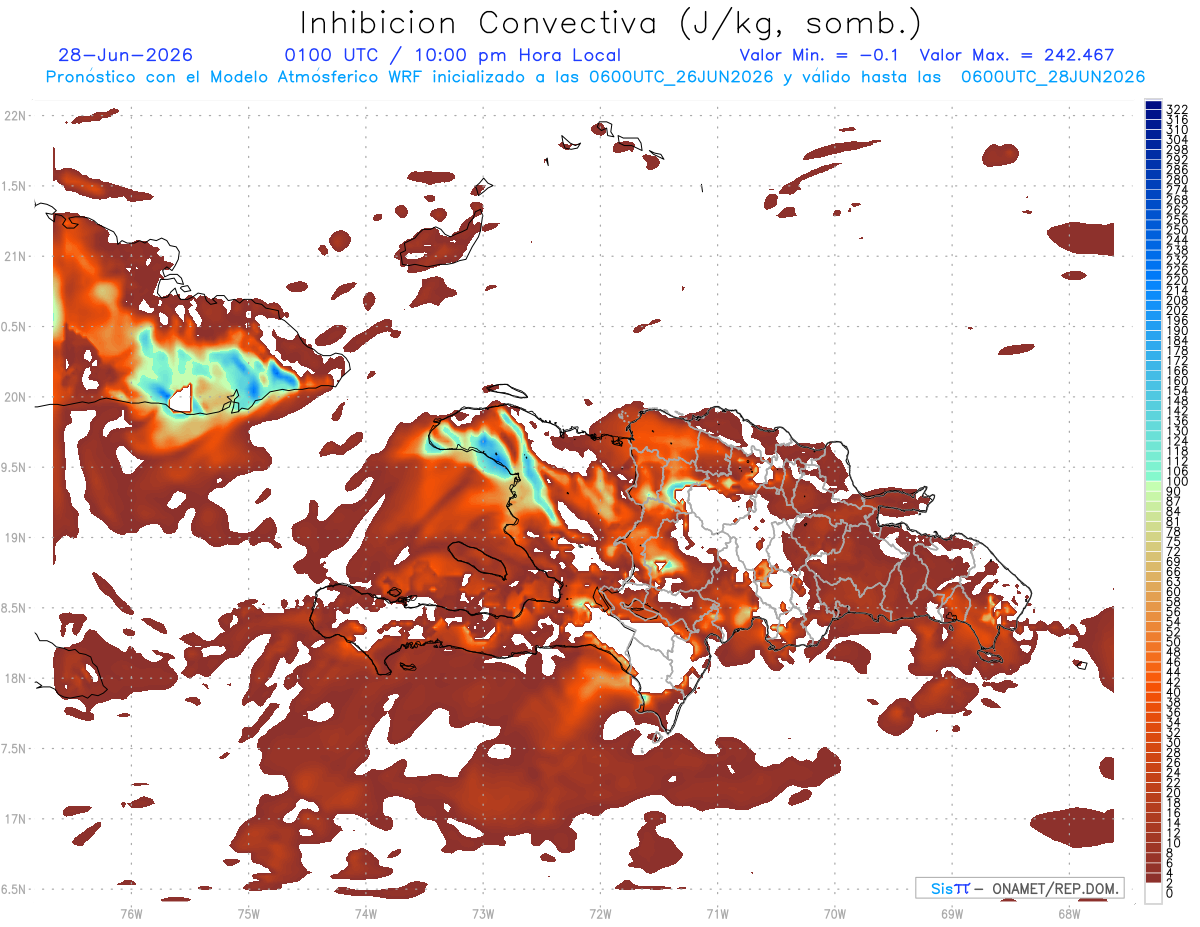Click the "202" colorbar value
The height and width of the screenshot is (927, 1200).
(x=1177, y=310)
